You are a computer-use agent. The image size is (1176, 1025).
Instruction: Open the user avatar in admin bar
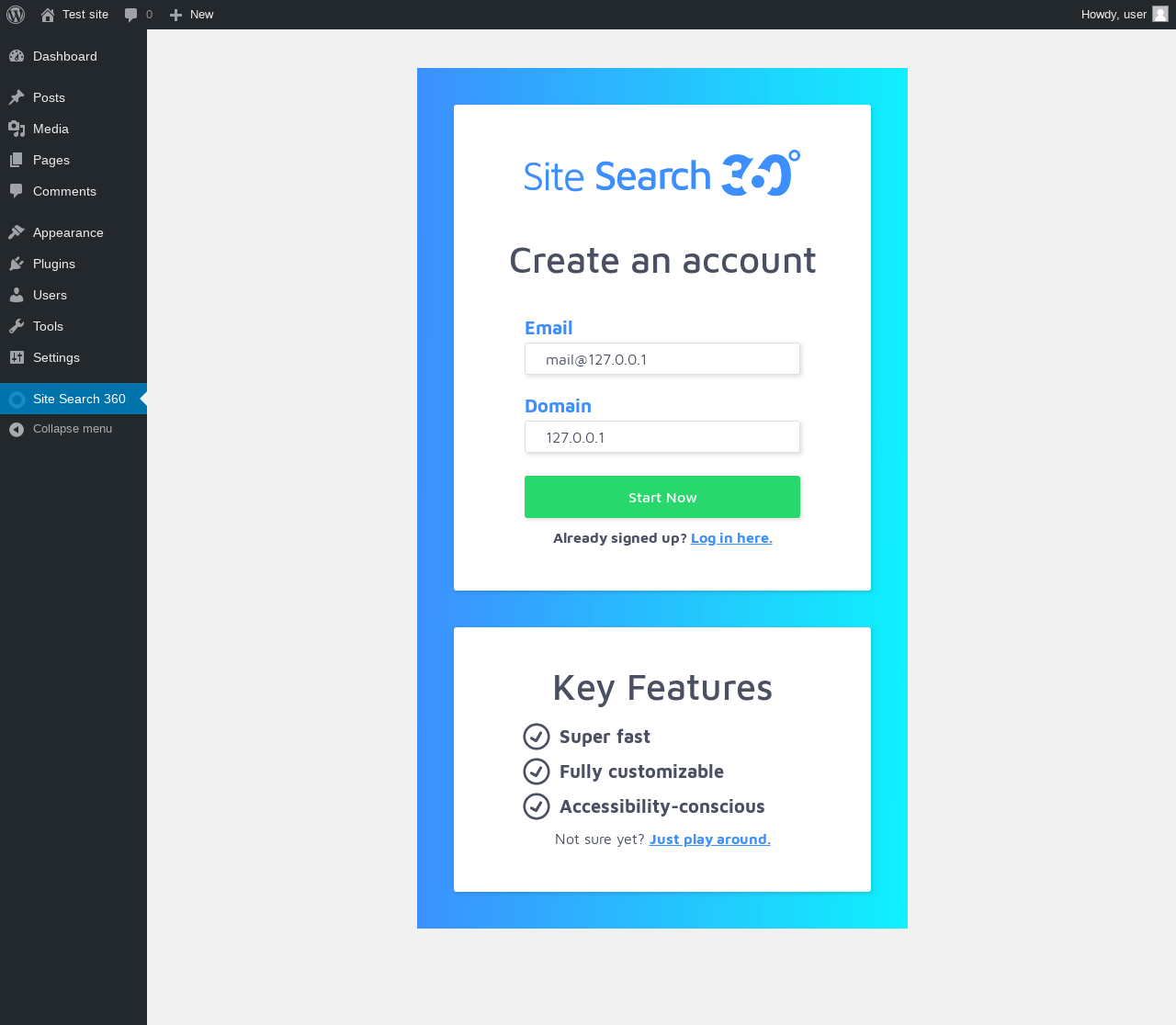tap(1160, 14)
